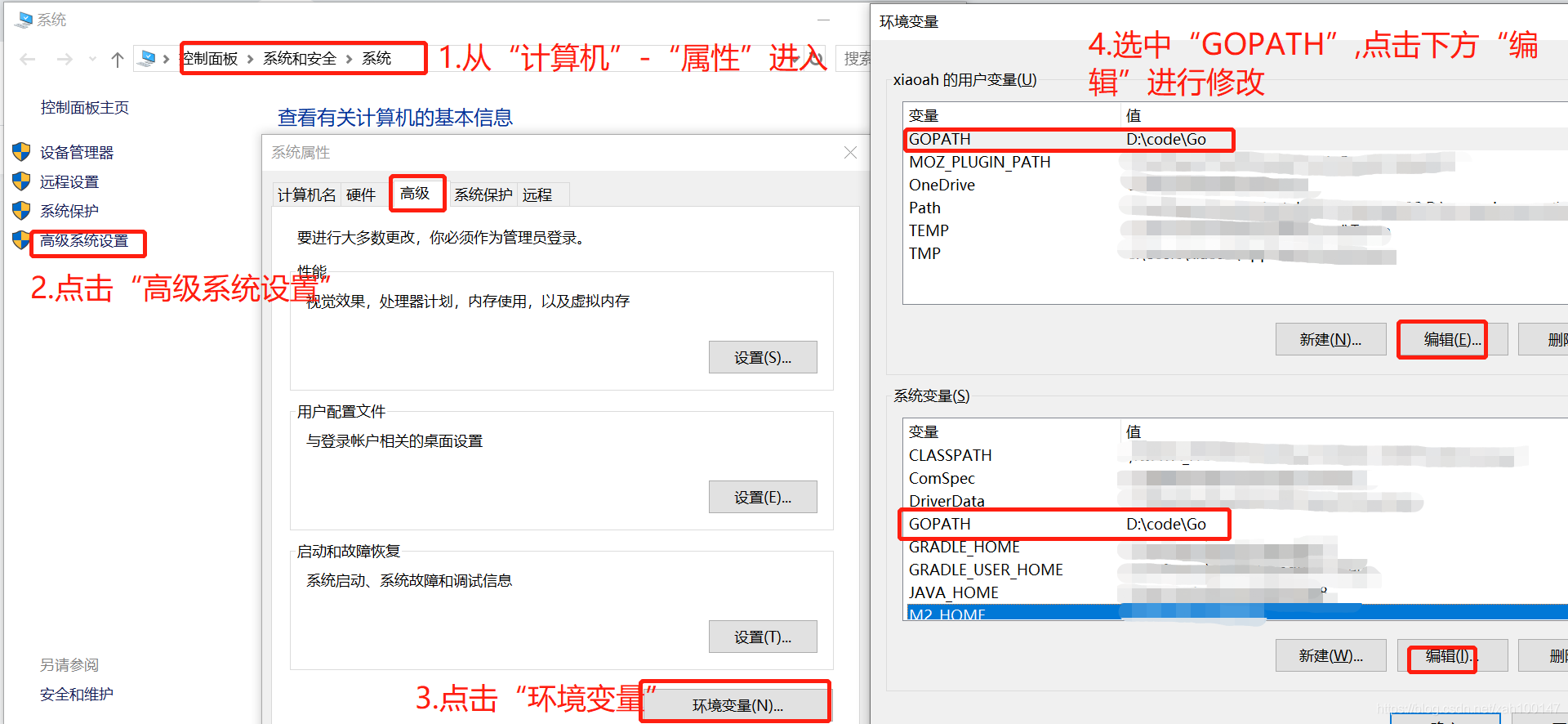Click the D:\code\Go value in system variables
The width and height of the screenshot is (1568, 724).
(1166, 524)
